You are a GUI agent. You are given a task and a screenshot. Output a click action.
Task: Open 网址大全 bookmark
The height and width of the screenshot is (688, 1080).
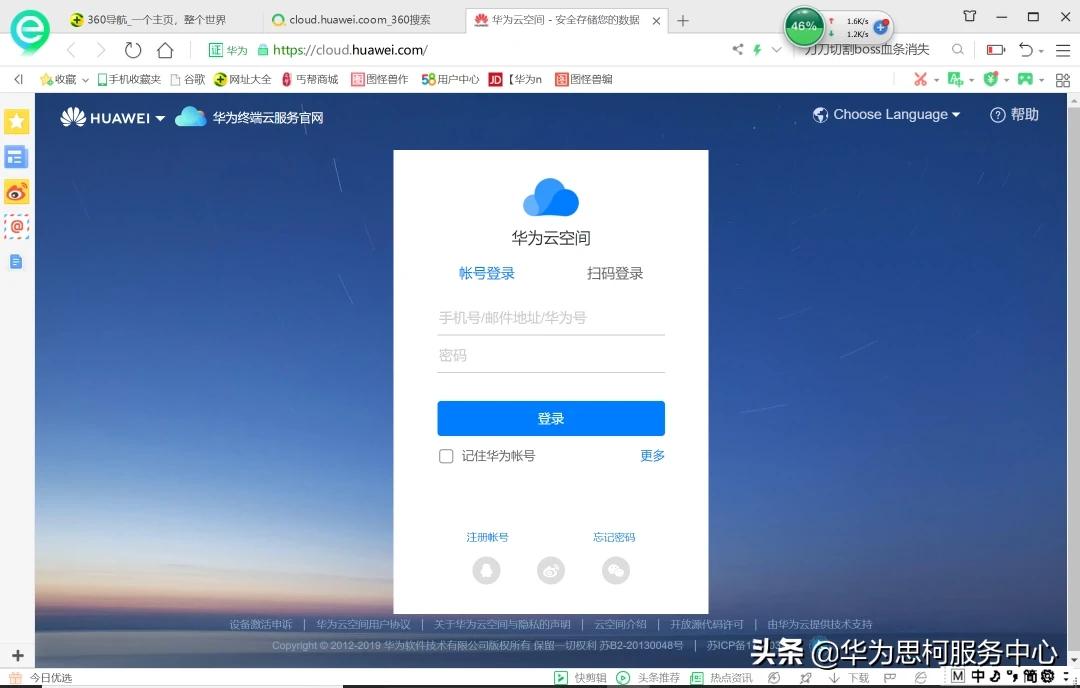click(242, 79)
